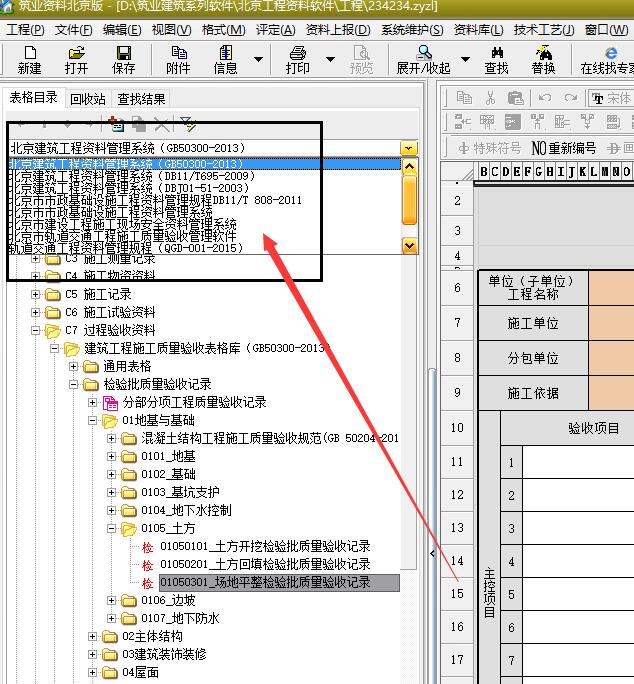Screen dimensions: 634x684
Task: Expand the C5 施工记录 folder node
Action: (37, 294)
